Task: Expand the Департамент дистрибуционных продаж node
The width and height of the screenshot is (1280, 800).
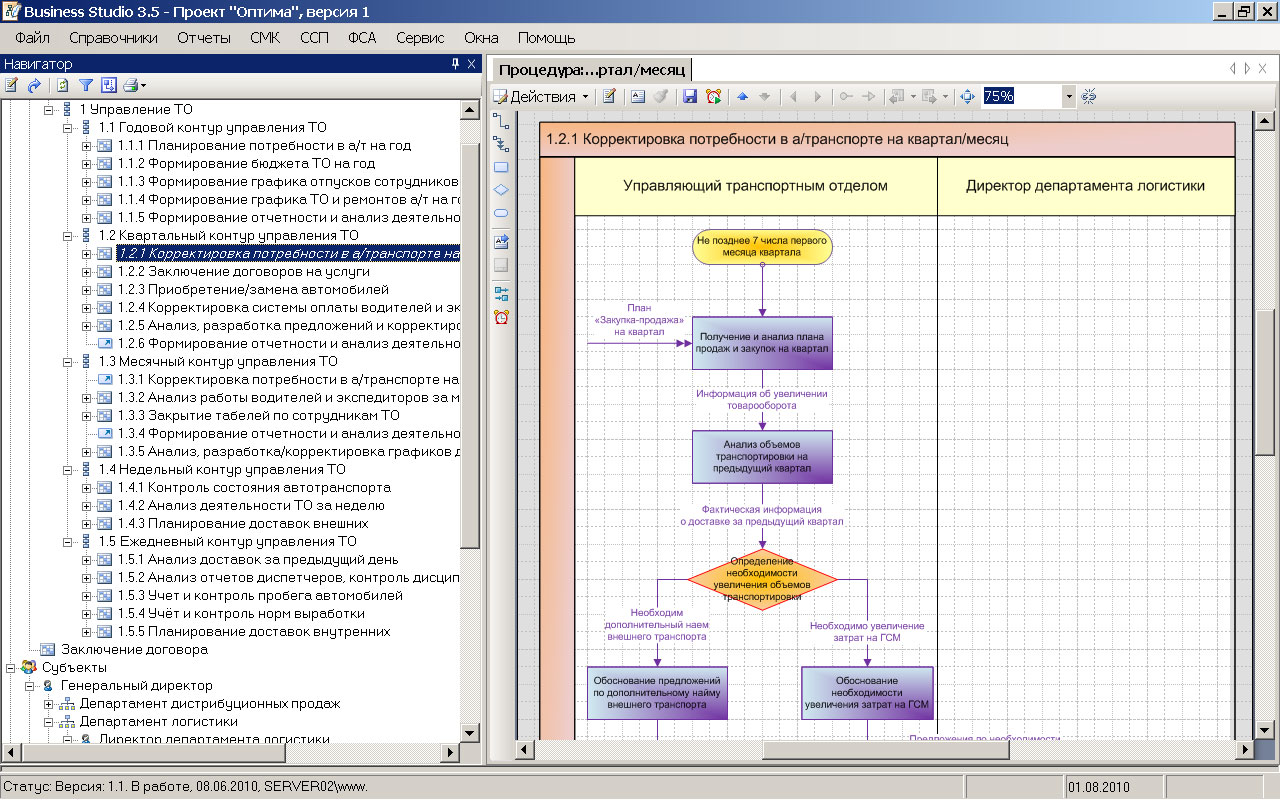Action: click(x=49, y=704)
